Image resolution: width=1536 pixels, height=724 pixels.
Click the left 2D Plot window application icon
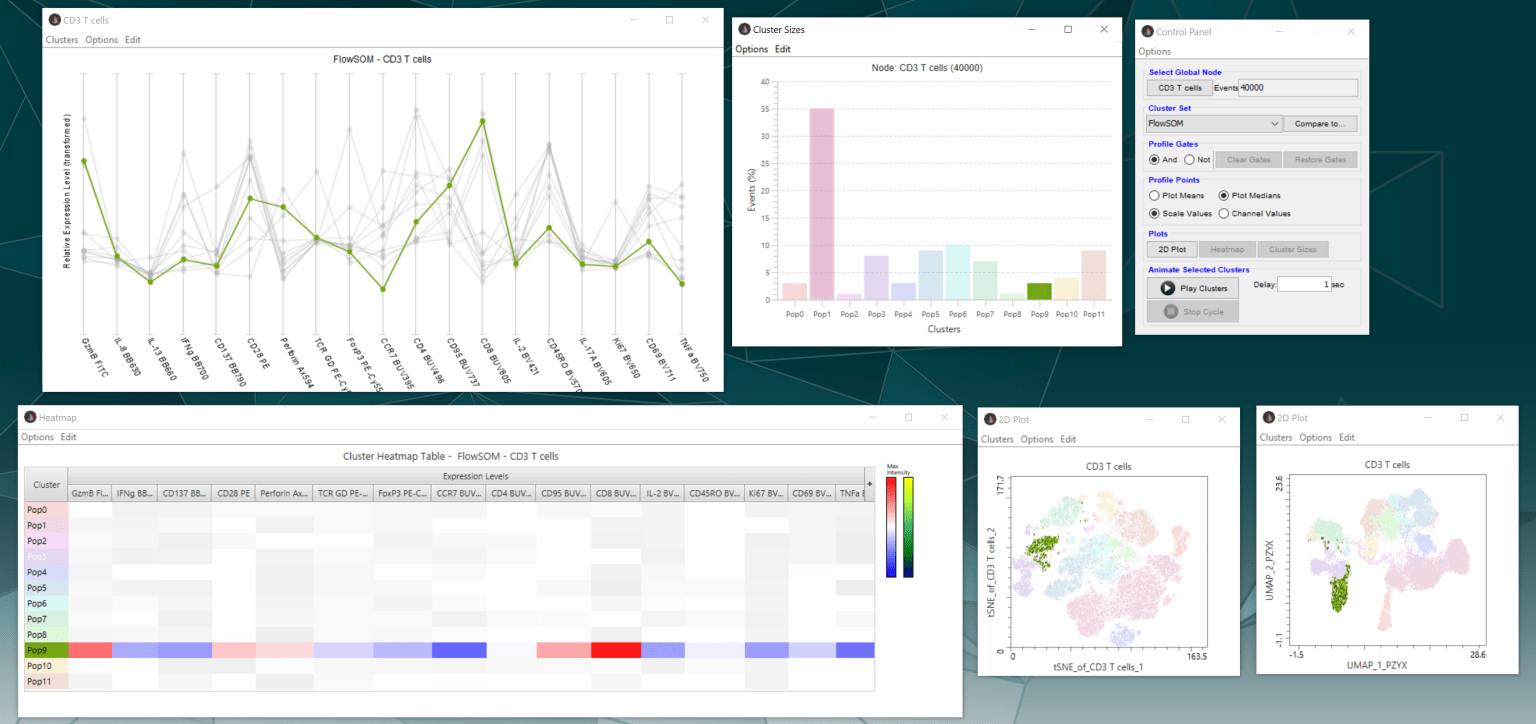990,419
